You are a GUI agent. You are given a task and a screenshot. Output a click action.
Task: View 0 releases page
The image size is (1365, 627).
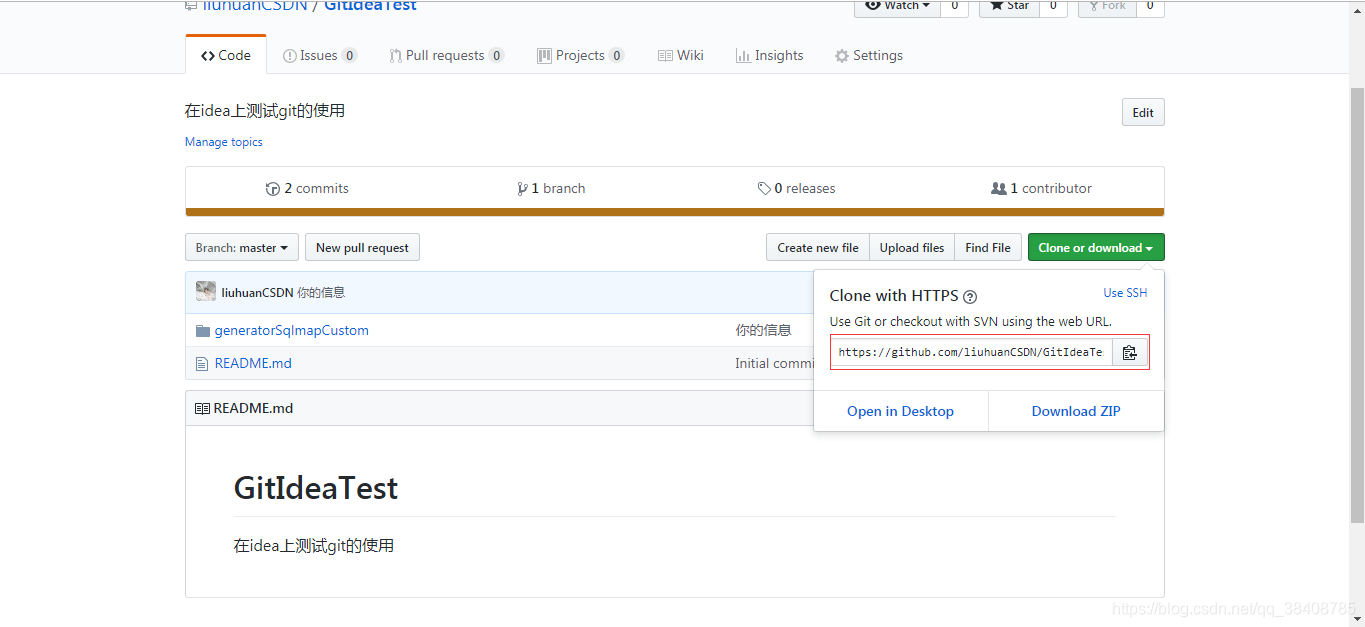(x=797, y=188)
